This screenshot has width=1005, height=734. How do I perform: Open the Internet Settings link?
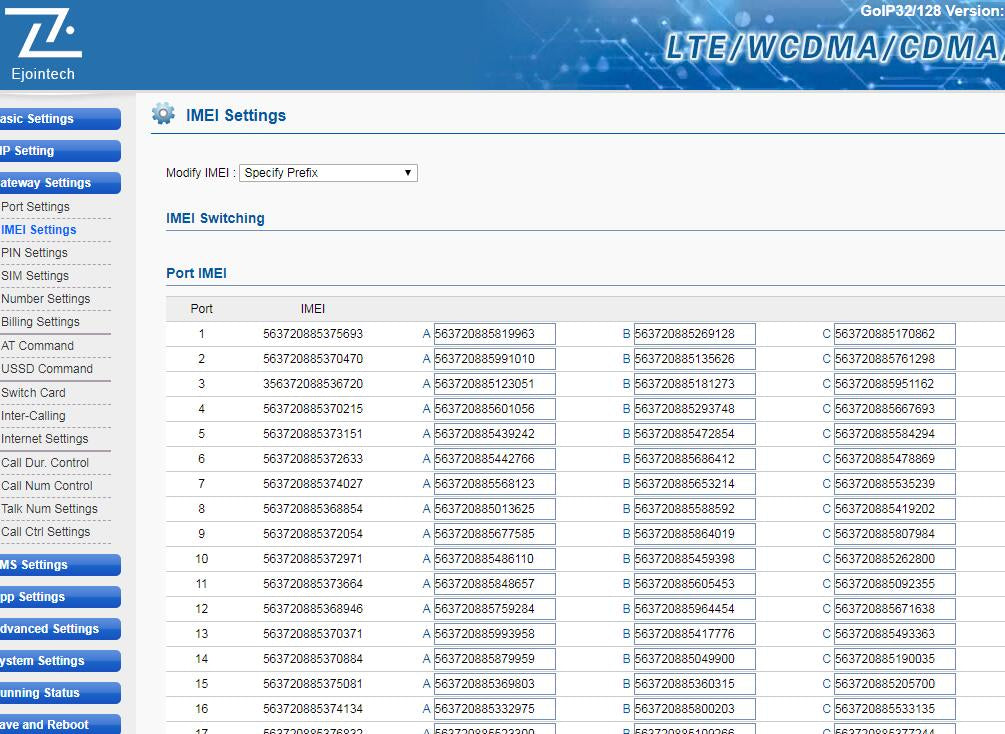pos(45,439)
